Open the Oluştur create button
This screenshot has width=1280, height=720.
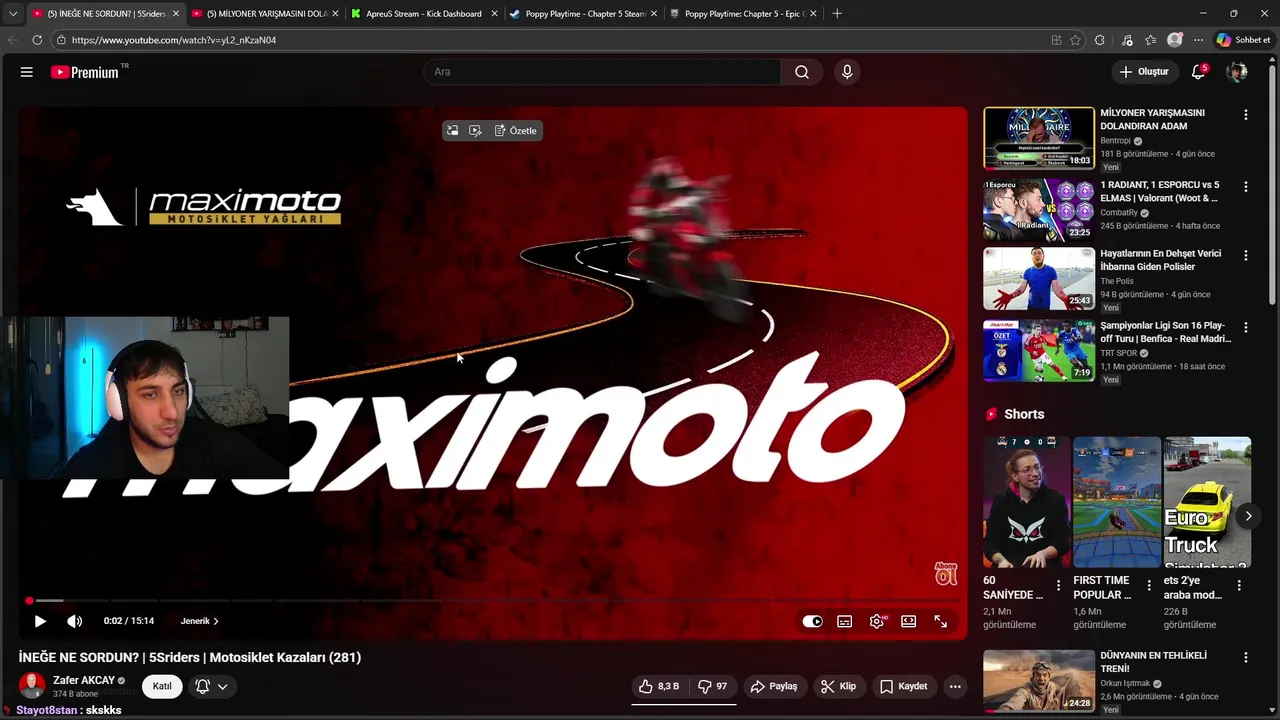coord(1143,72)
